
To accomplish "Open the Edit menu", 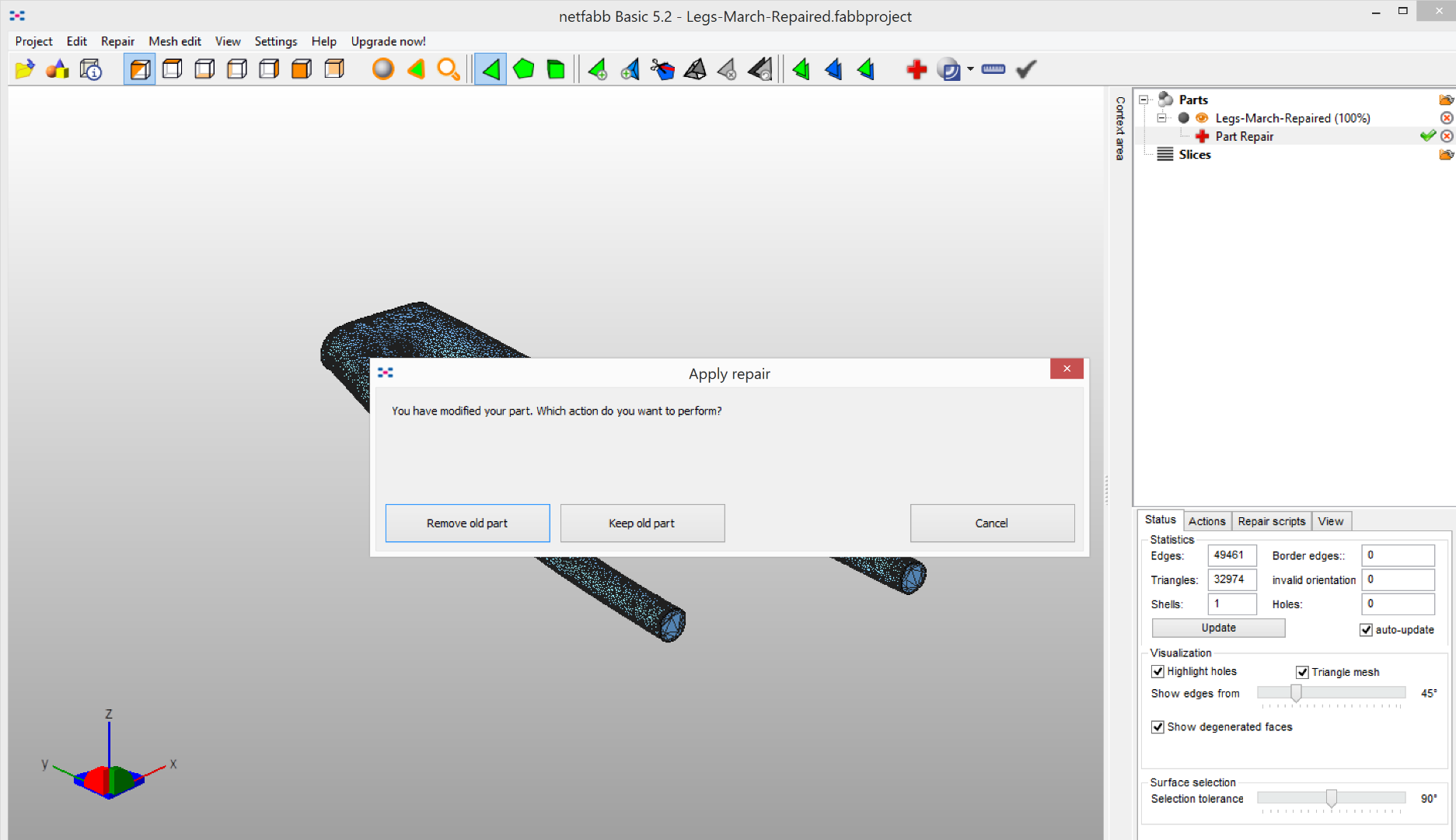I will click(x=77, y=41).
